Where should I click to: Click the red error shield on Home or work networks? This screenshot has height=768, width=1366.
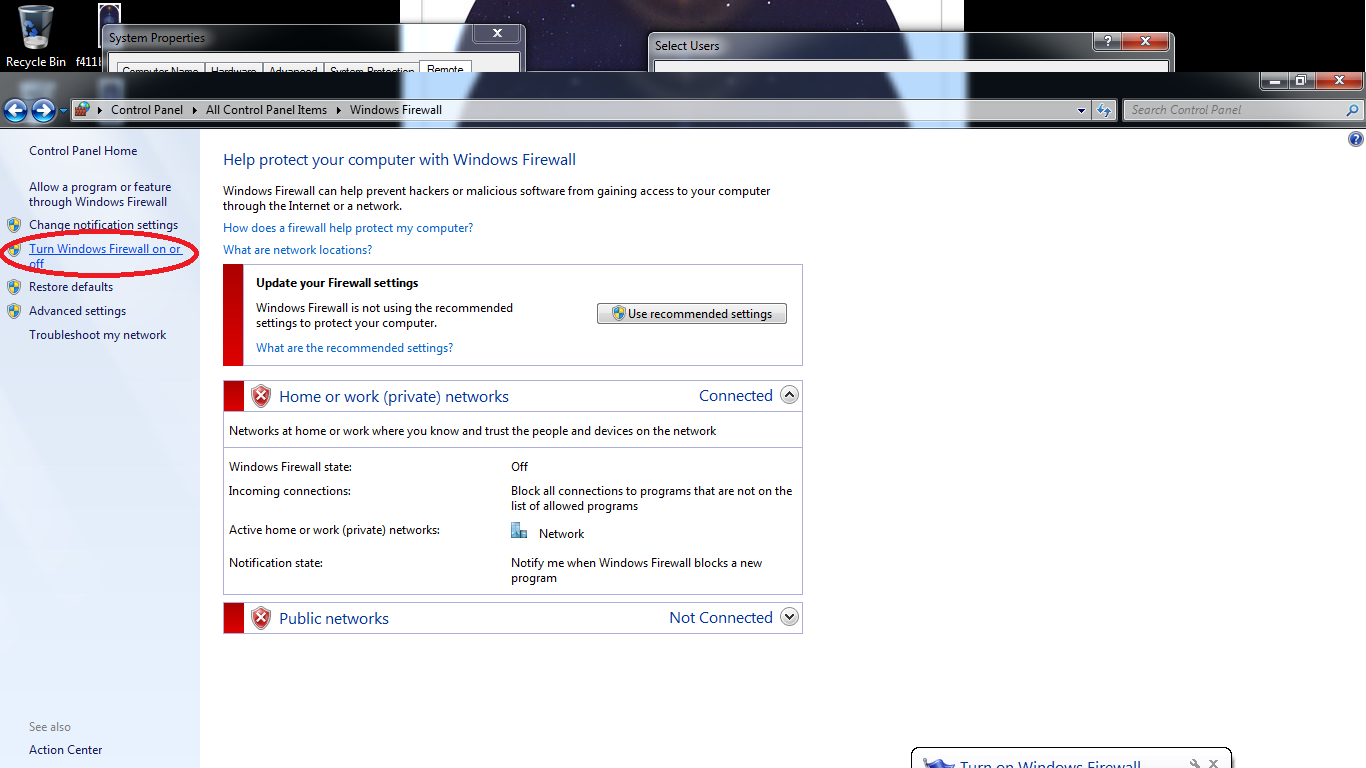pos(260,396)
